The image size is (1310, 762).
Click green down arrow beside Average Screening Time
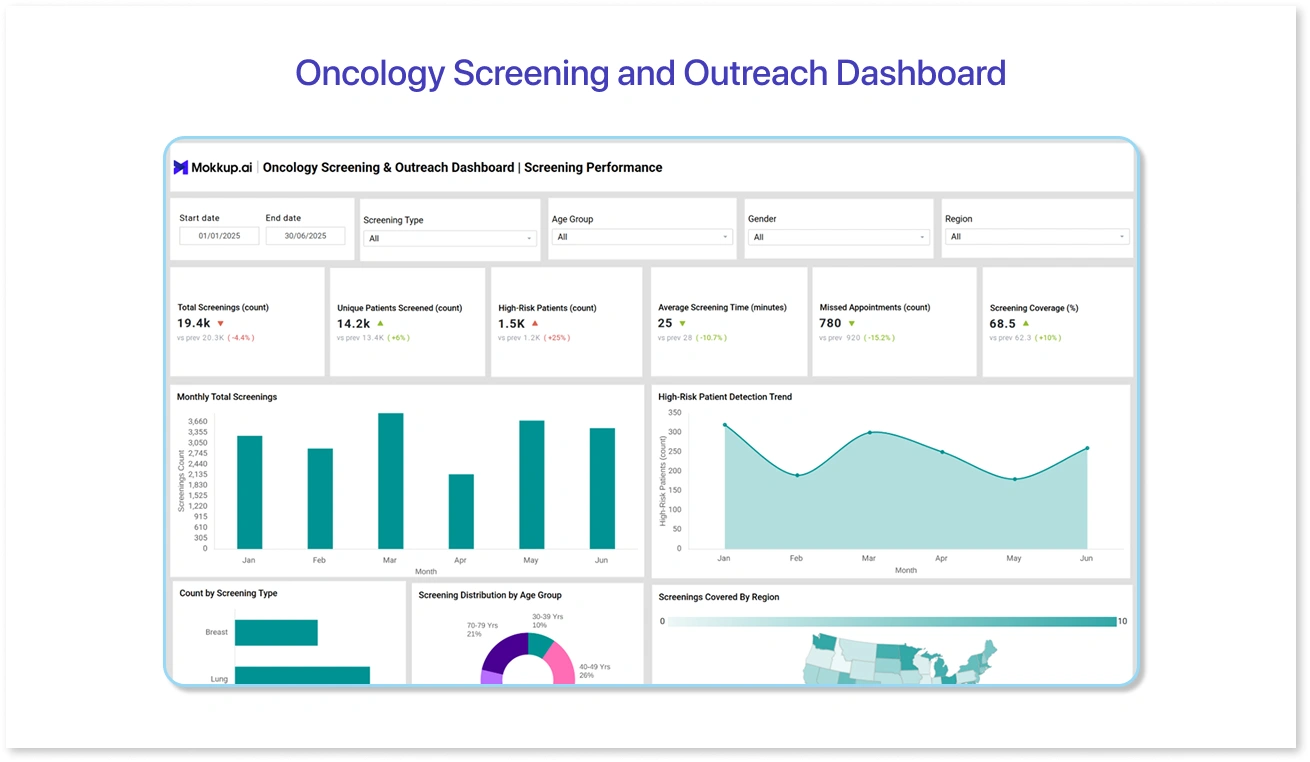(x=682, y=324)
